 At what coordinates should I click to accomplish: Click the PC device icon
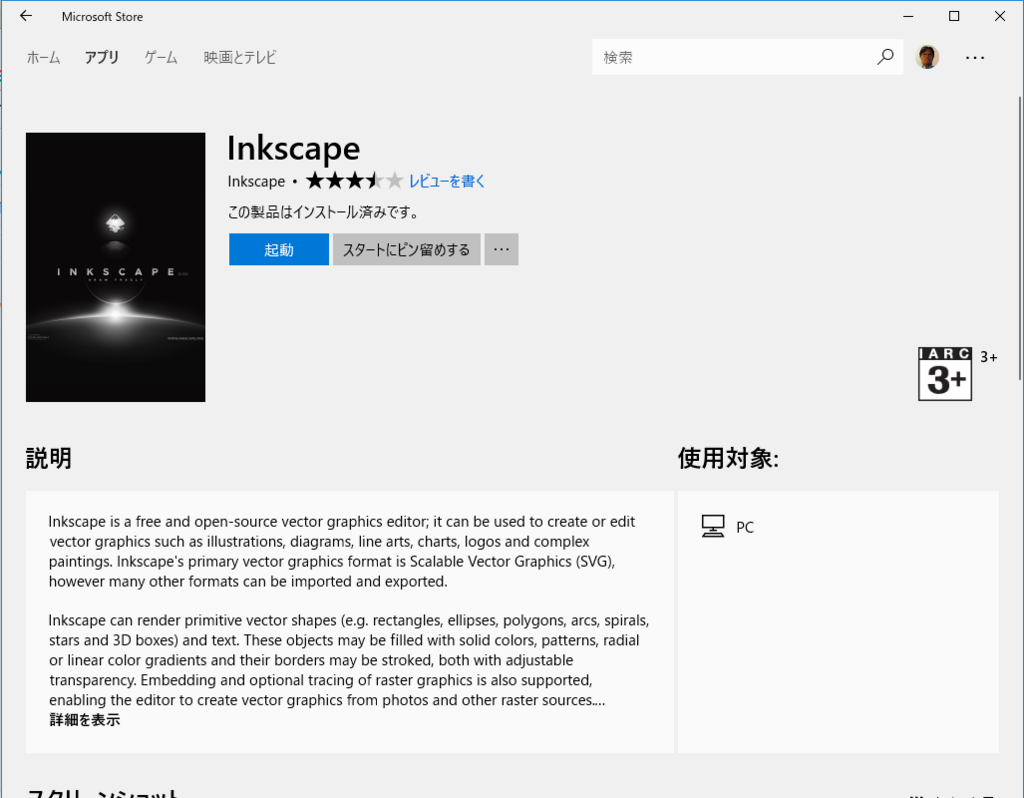click(712, 526)
